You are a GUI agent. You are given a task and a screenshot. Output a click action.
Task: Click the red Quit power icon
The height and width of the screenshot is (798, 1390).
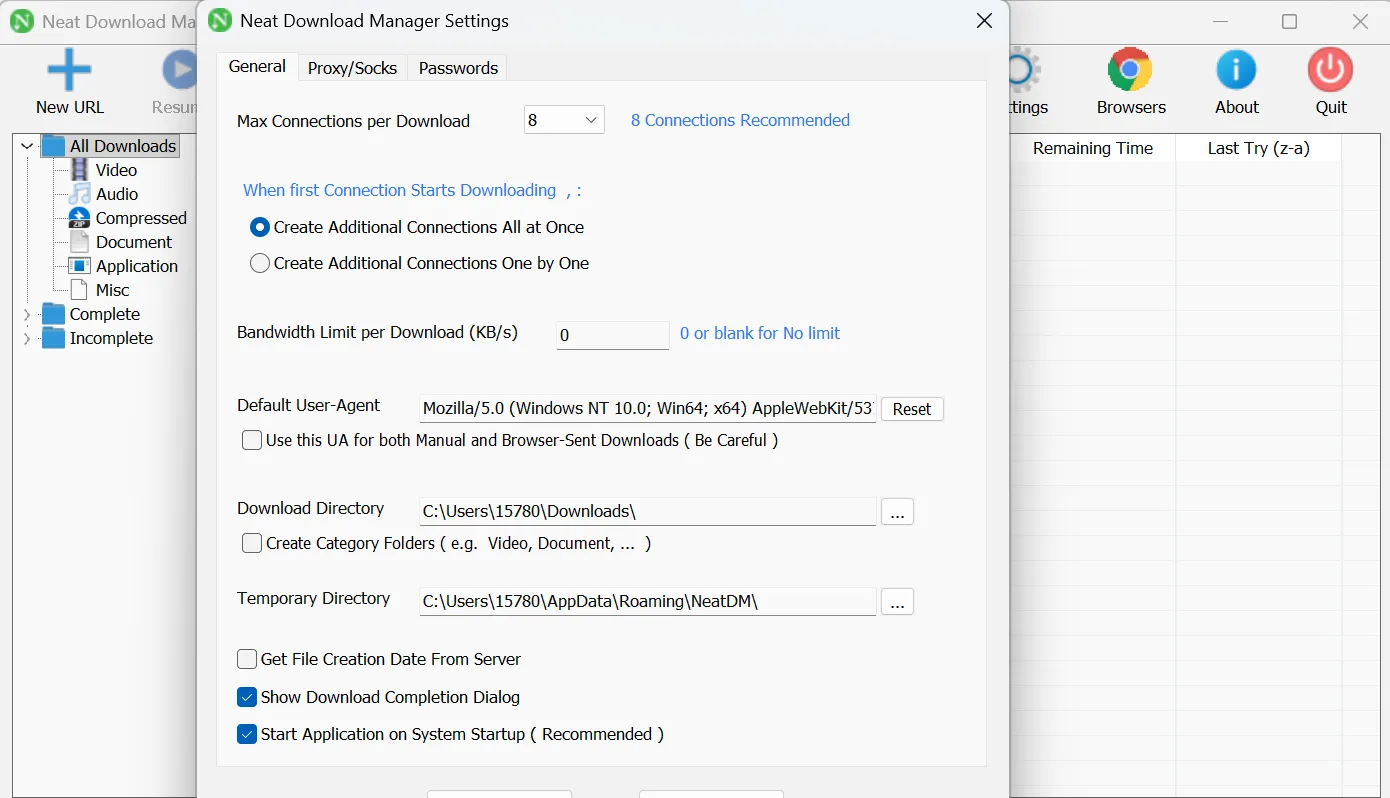[1330, 71]
